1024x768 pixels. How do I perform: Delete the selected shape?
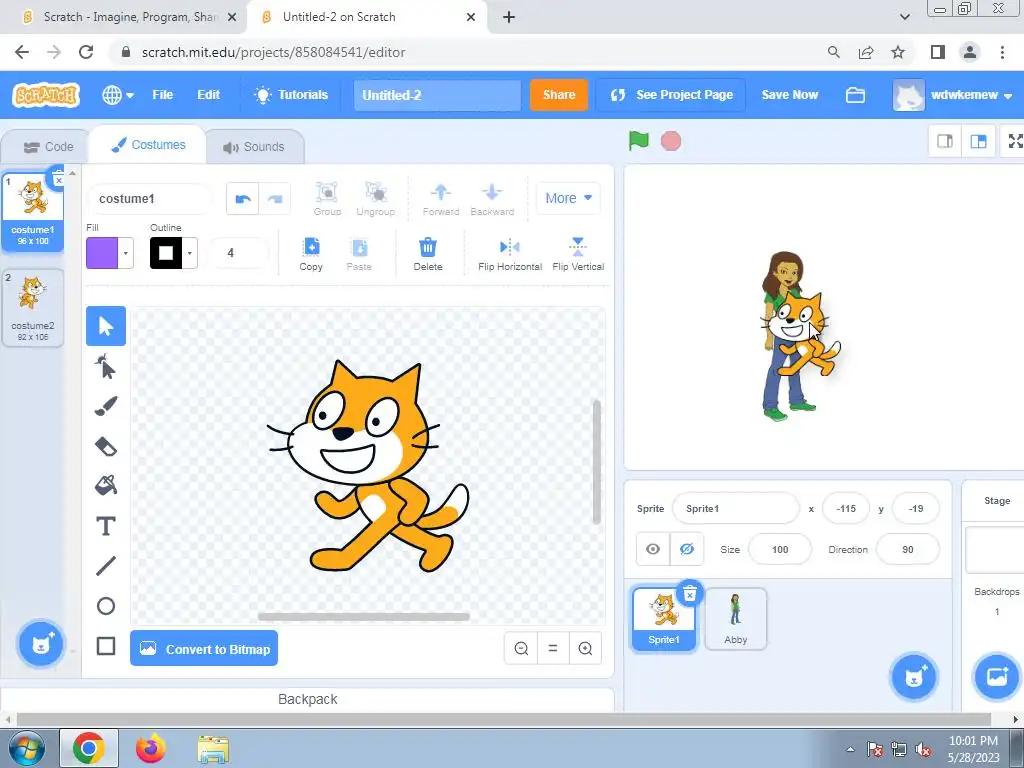(428, 254)
